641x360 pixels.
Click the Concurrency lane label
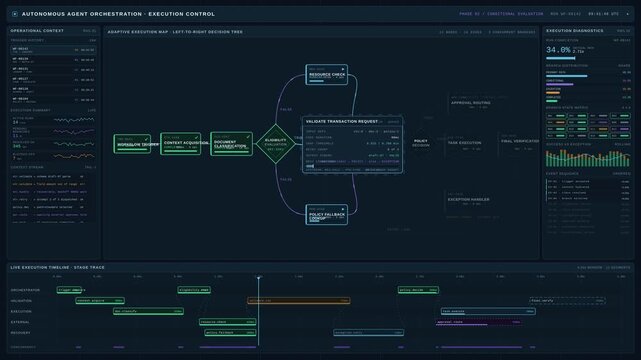point(23,347)
